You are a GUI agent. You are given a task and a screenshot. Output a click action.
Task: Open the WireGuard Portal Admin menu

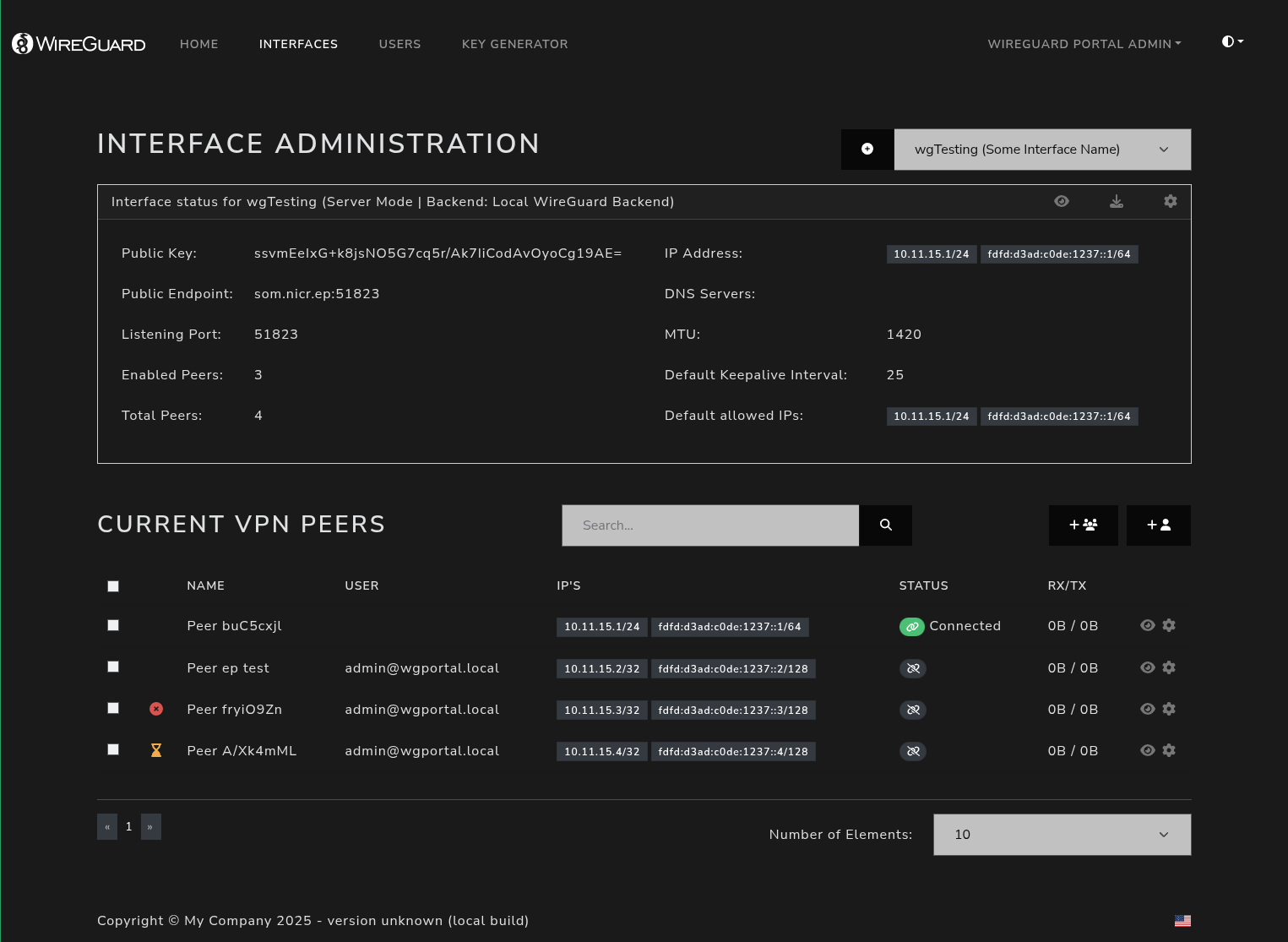coord(1084,44)
